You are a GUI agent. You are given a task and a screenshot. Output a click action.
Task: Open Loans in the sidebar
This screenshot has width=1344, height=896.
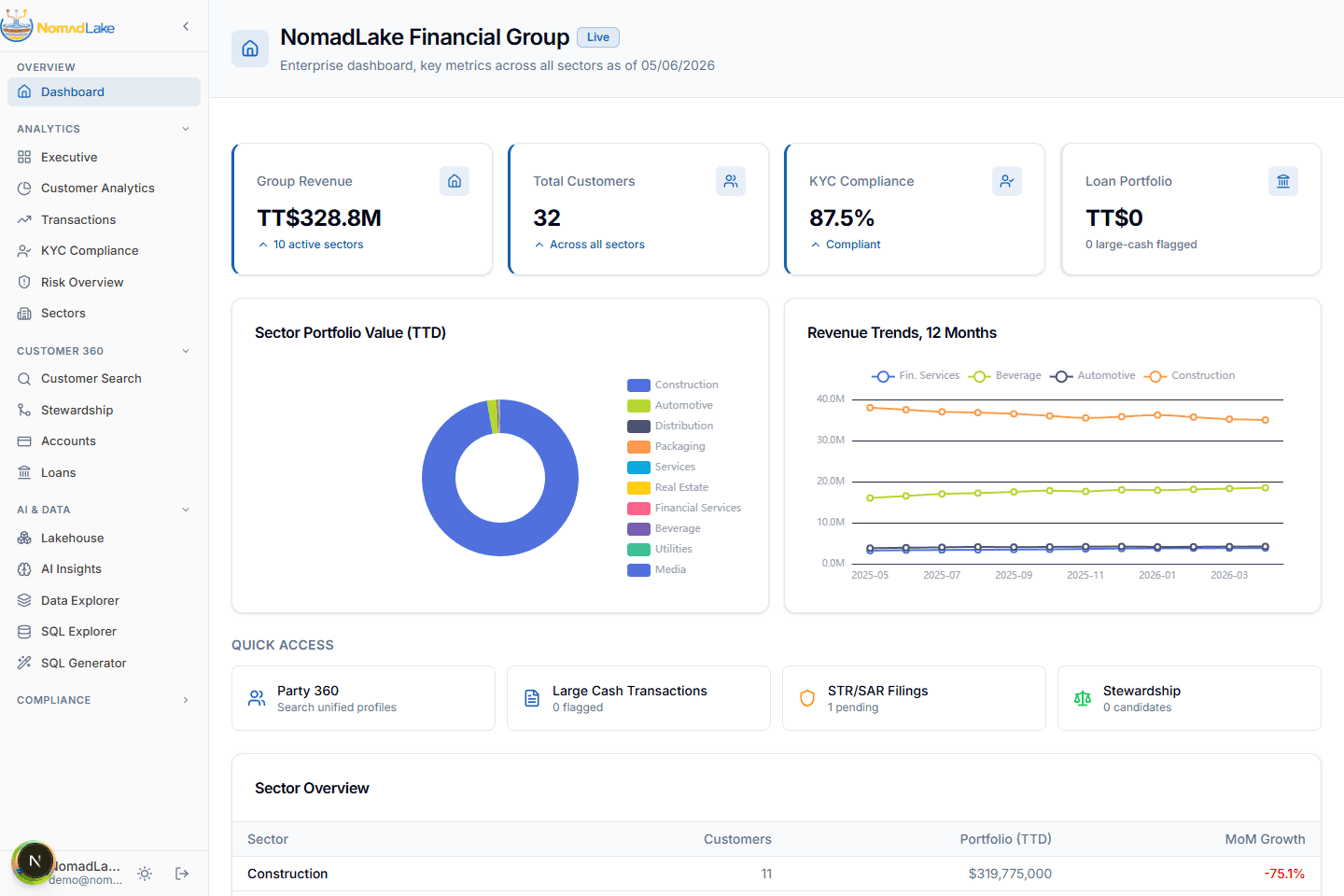coord(104,472)
